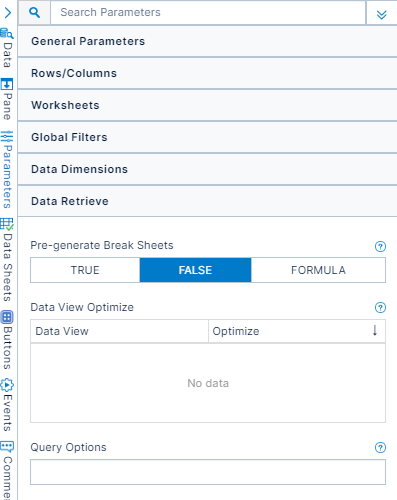The width and height of the screenshot is (397, 500).
Task: Switch to the Pane side tab
Action: click(7, 99)
